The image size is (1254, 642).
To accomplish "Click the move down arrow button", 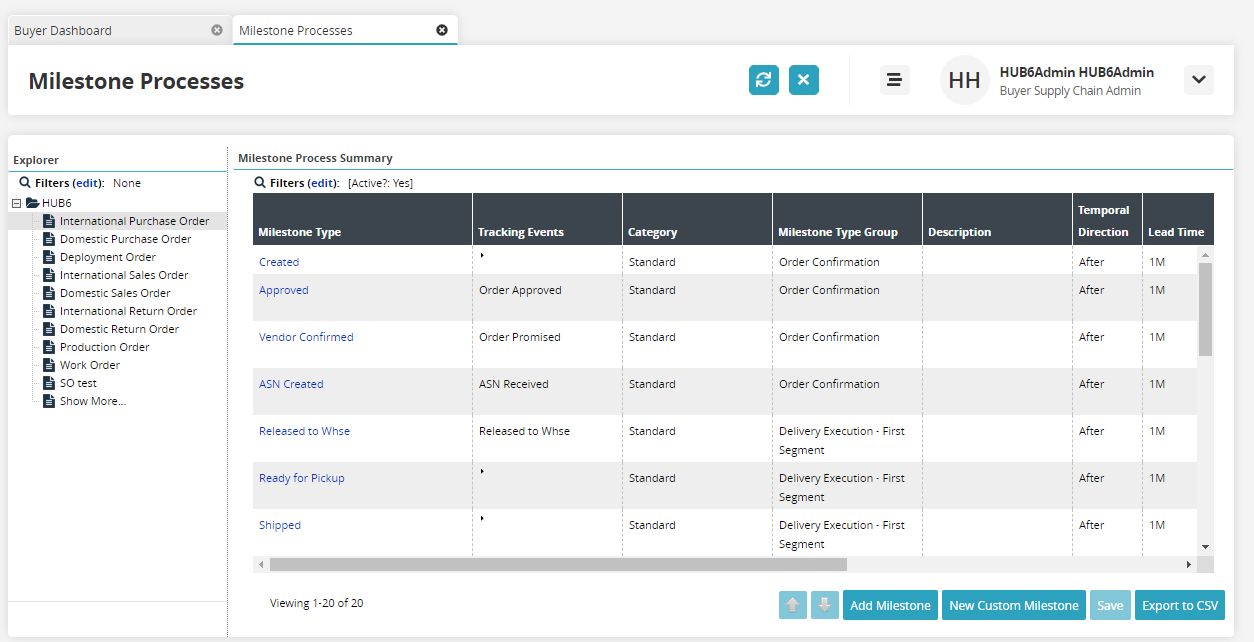I will pyautogui.click(x=825, y=605).
